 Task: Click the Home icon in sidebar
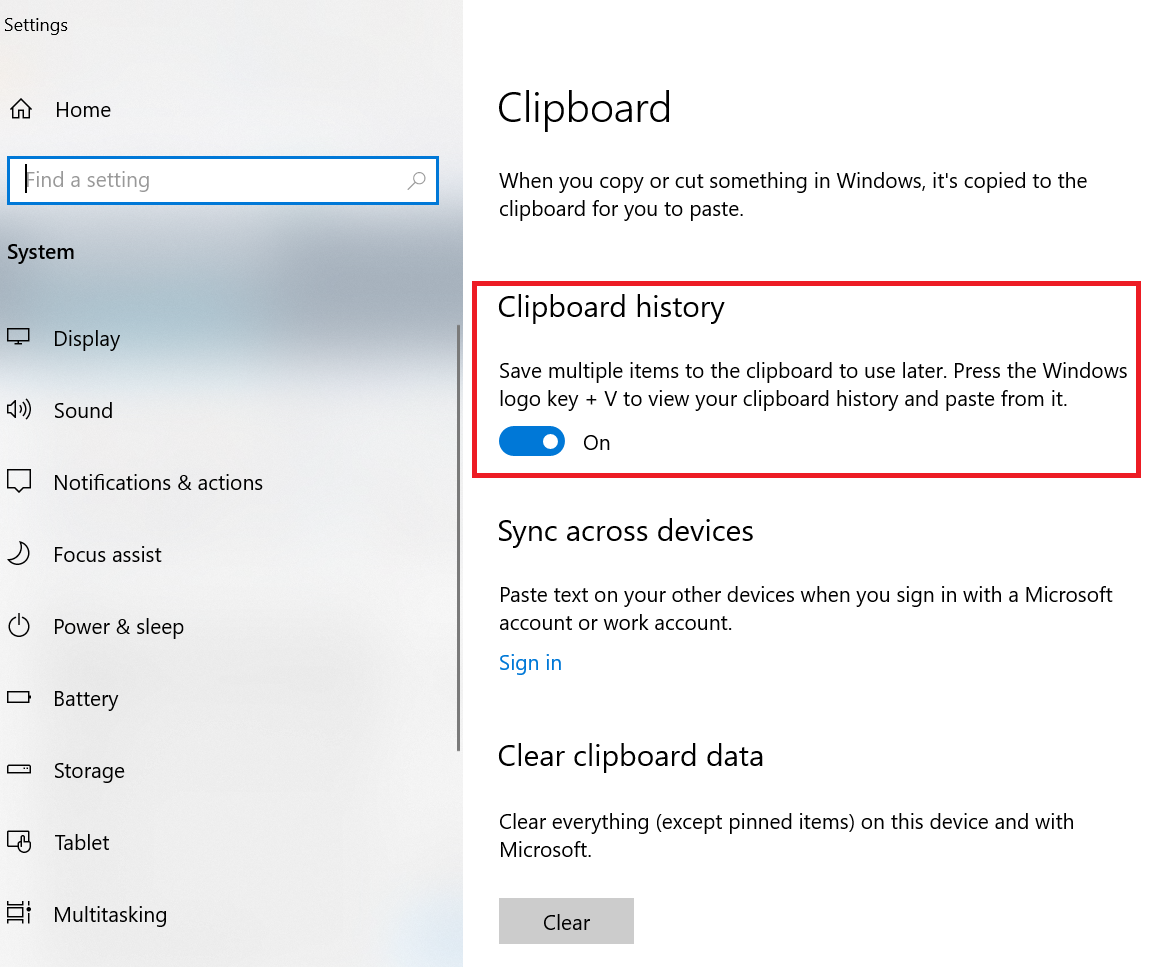(x=20, y=110)
